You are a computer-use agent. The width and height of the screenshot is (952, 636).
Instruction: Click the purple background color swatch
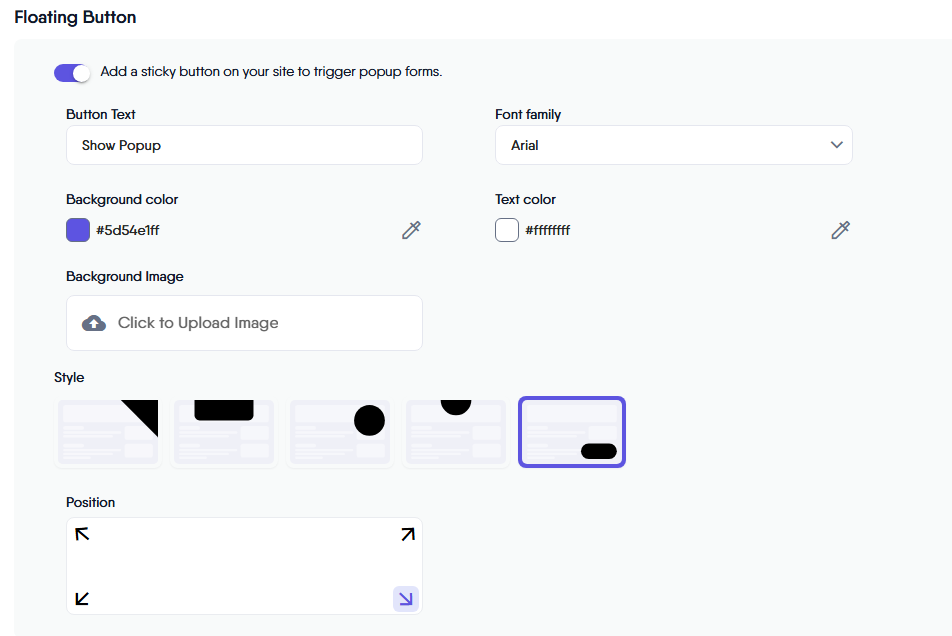78,230
